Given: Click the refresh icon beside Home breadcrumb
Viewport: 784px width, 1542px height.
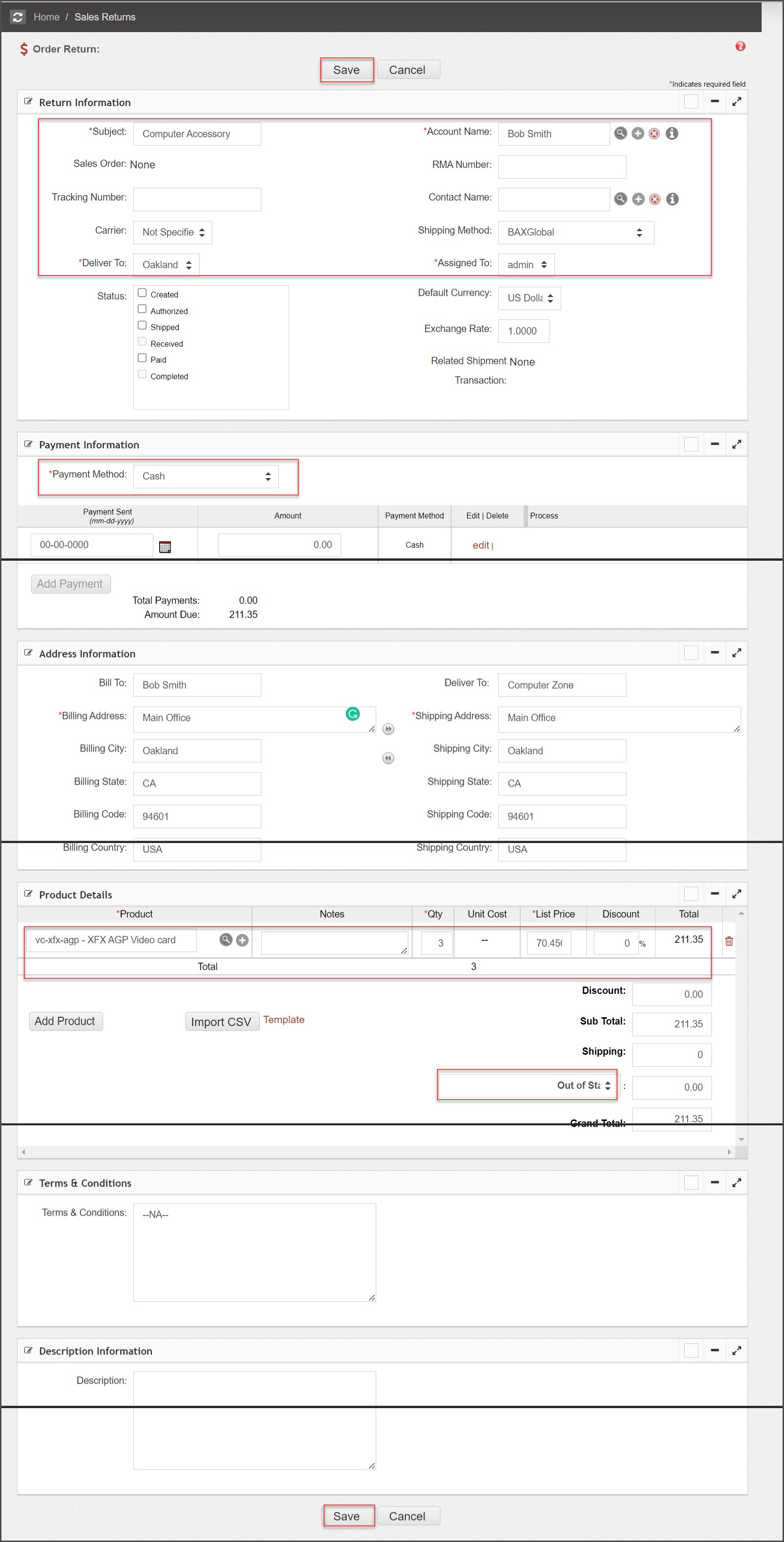Looking at the screenshot, I should coord(18,17).
